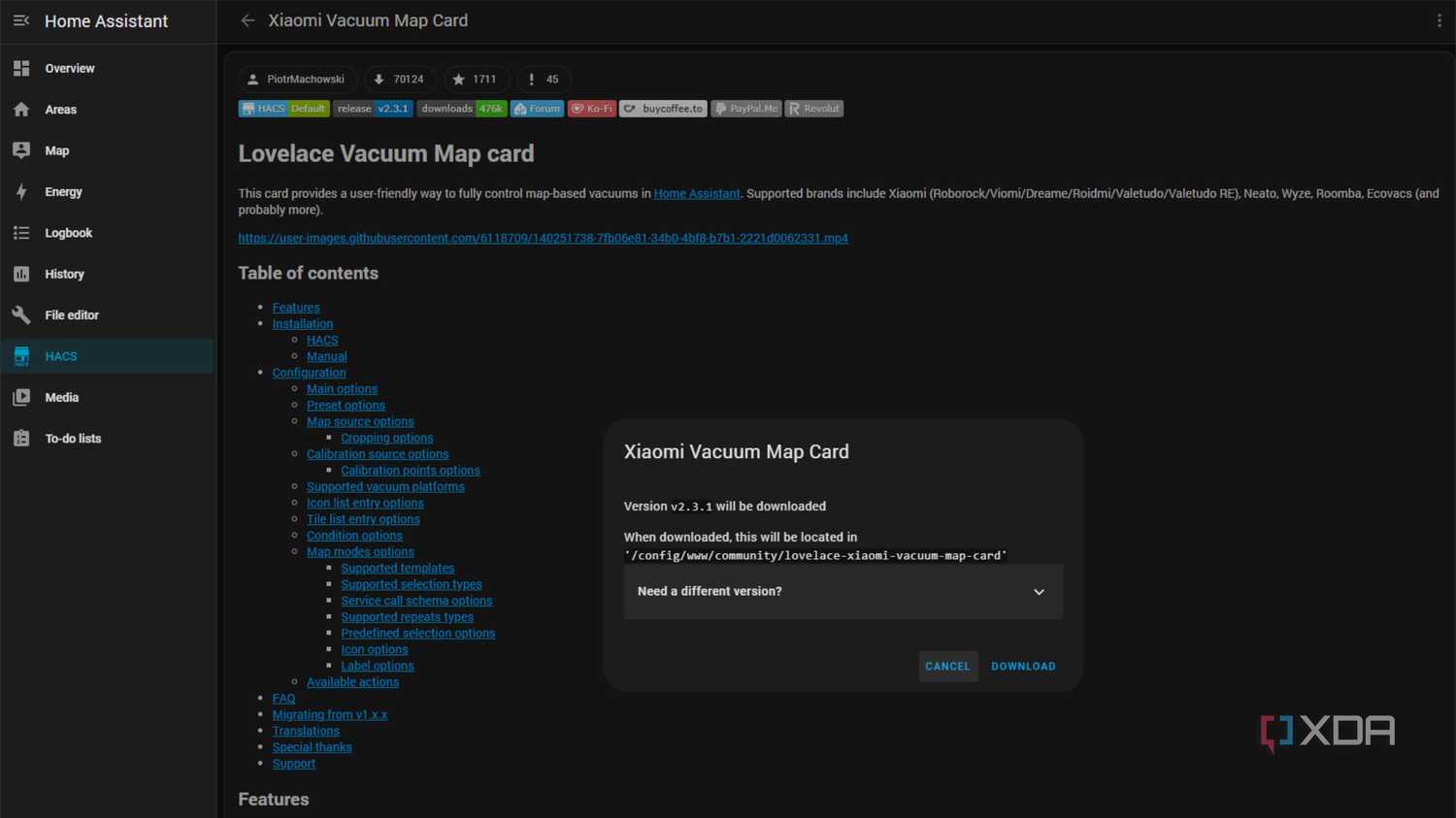Cancel the download dialog

947,667
